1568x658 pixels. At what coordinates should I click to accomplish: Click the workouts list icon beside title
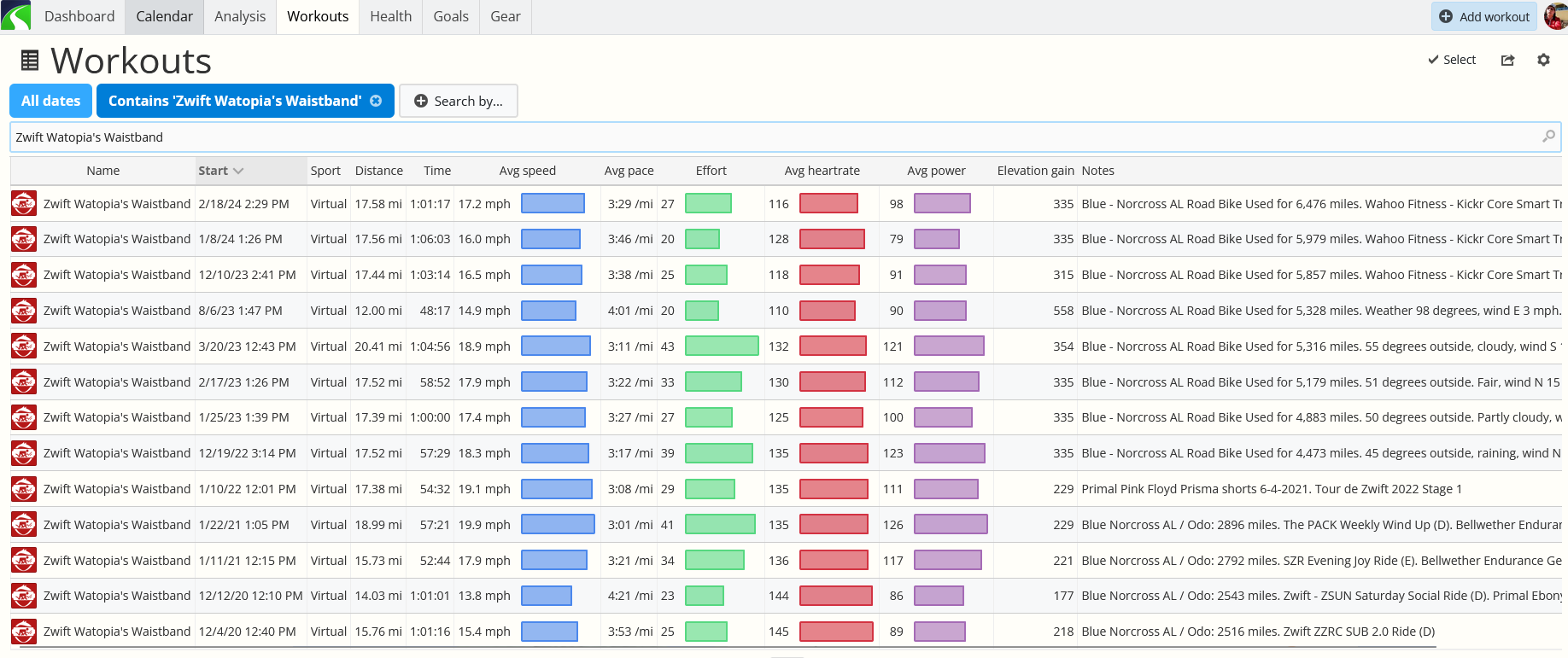click(30, 61)
